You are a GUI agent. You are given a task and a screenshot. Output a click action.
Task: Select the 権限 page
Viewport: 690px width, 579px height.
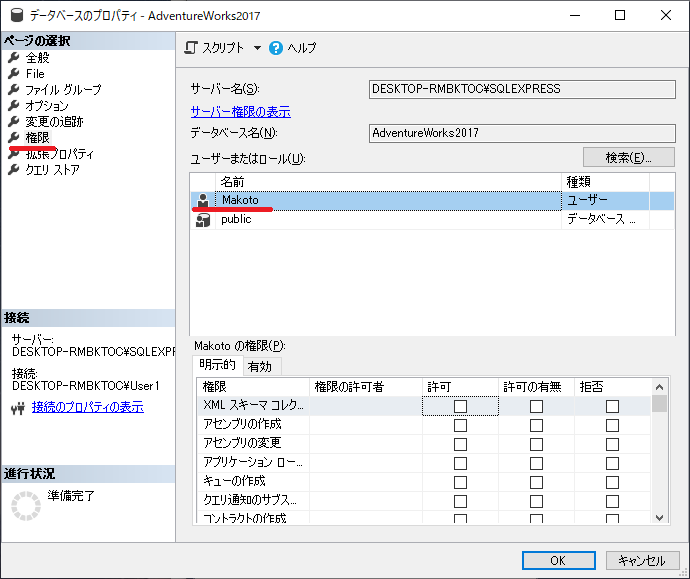tap(37, 138)
